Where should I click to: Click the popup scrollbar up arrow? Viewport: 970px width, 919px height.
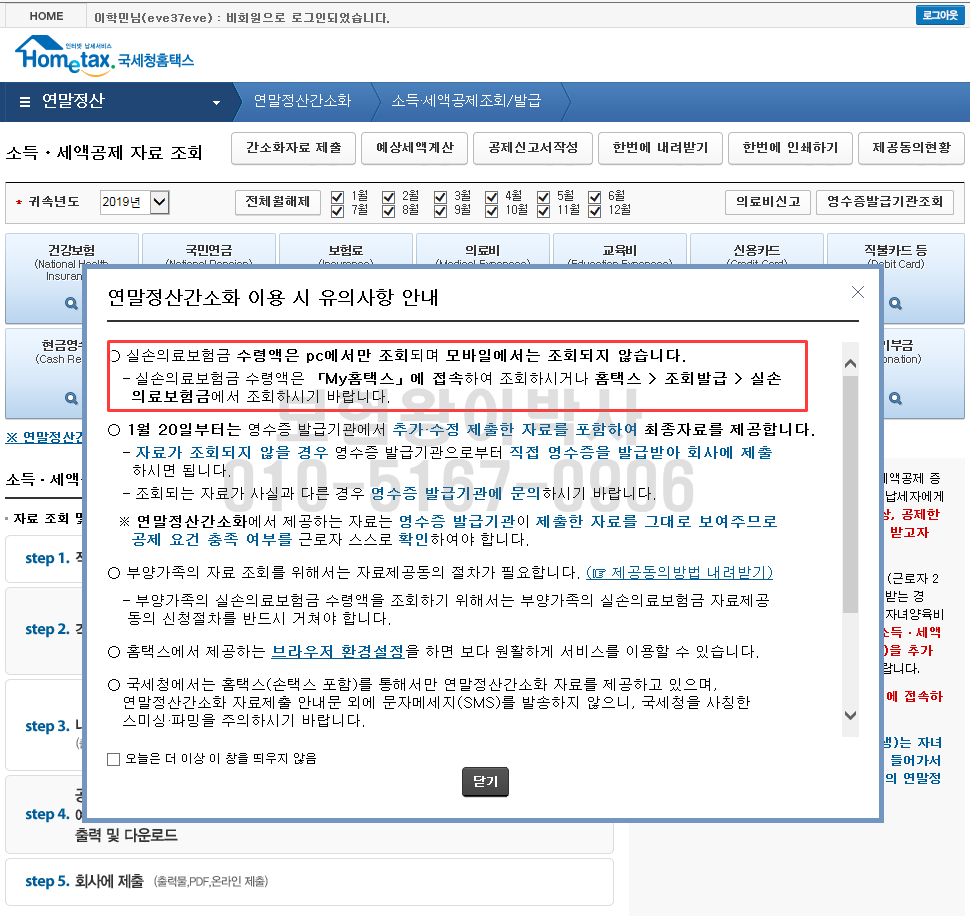click(x=851, y=364)
